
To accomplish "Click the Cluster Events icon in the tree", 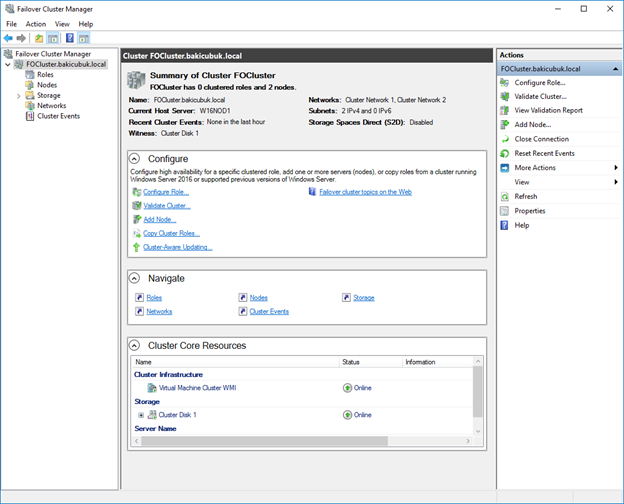I will pyautogui.click(x=30, y=116).
